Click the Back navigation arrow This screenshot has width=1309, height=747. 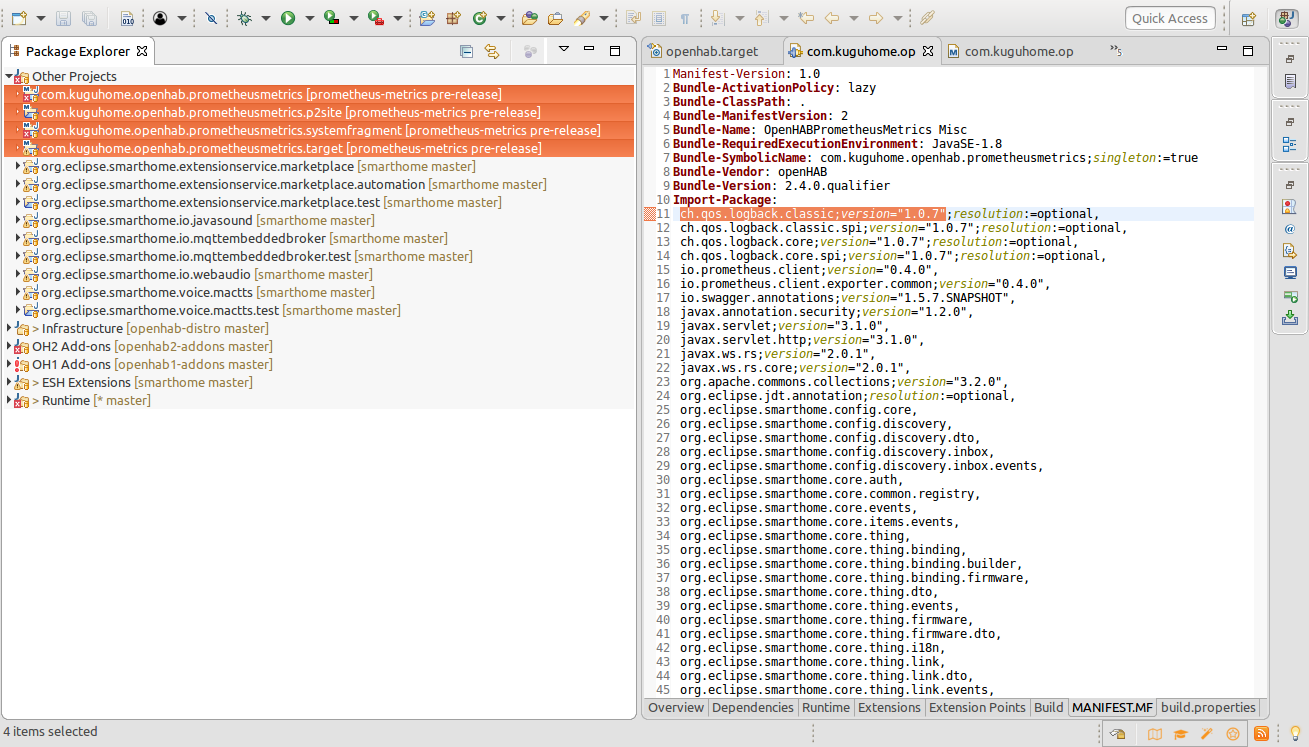point(831,18)
